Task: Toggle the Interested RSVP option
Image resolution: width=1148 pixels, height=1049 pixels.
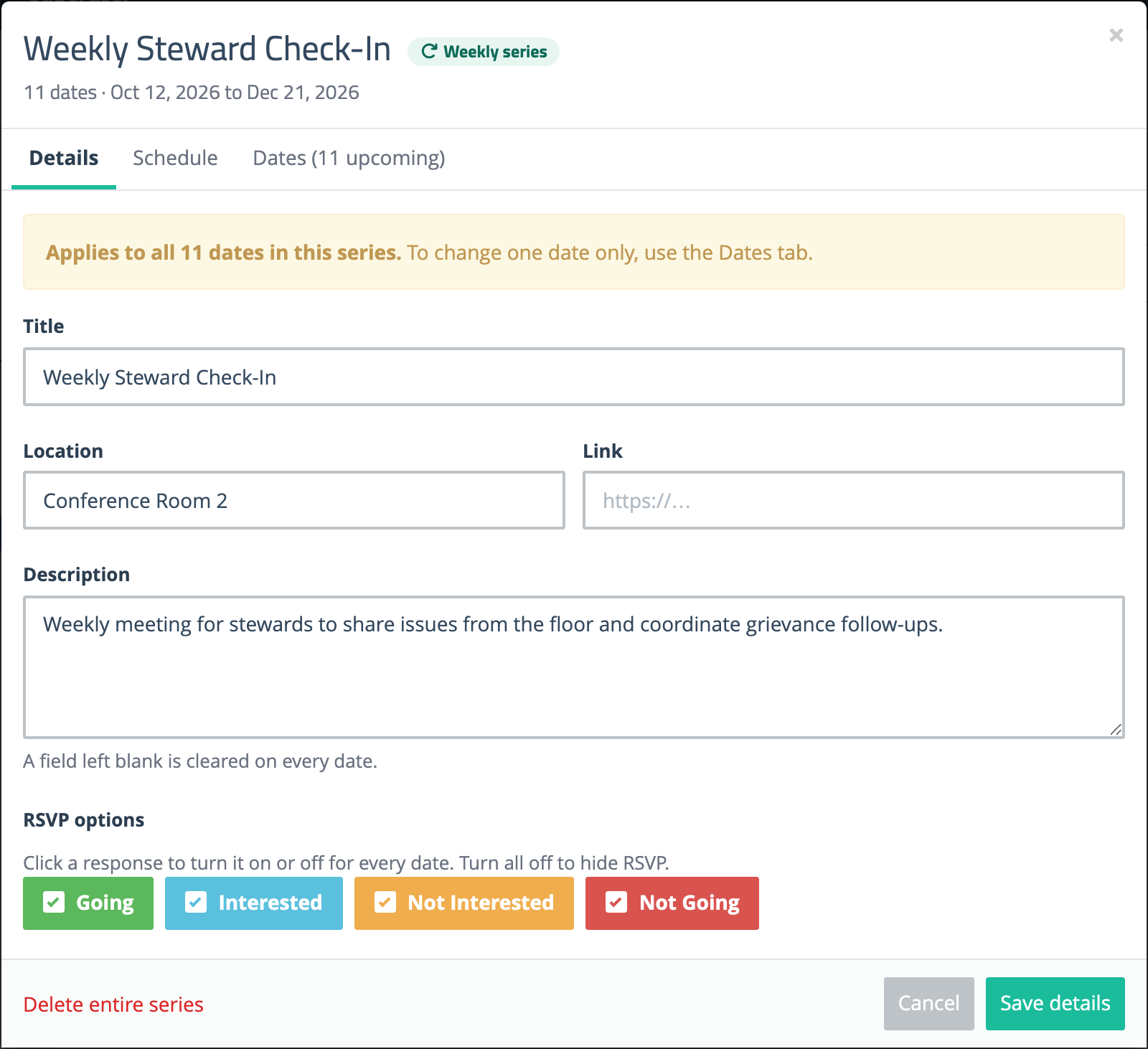Action: tap(254, 903)
